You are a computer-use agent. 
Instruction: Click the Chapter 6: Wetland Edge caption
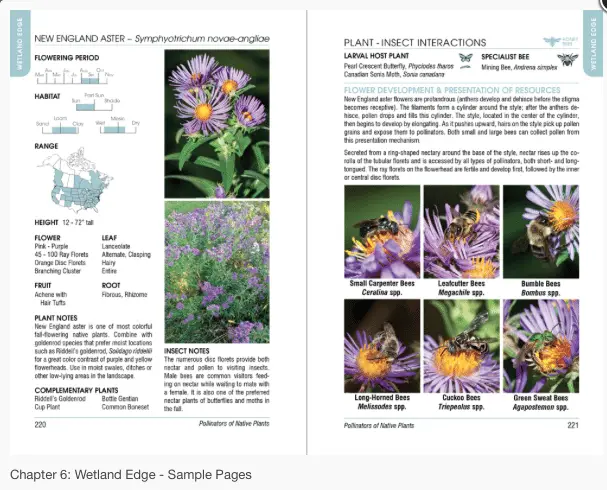pos(131,475)
